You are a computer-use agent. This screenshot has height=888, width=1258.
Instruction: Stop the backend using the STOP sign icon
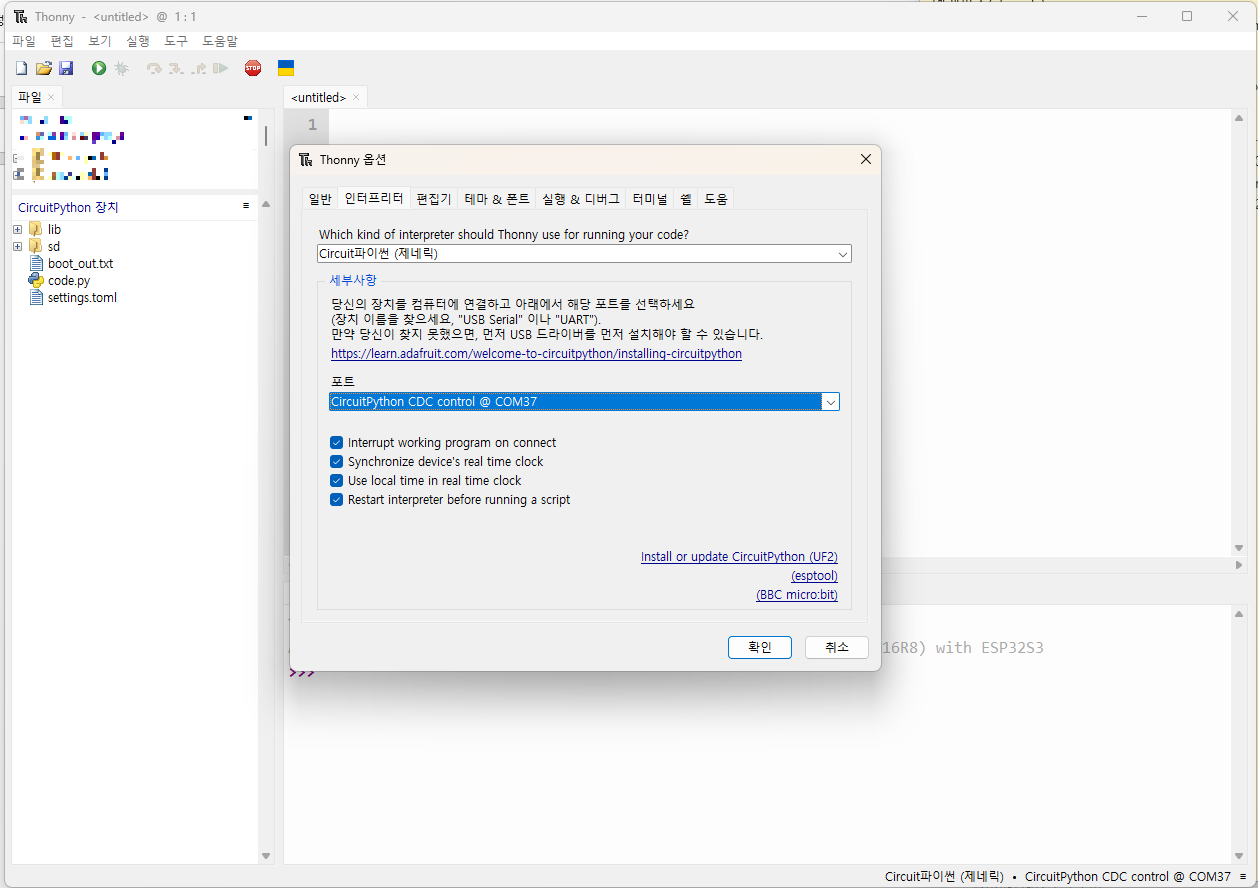(252, 67)
